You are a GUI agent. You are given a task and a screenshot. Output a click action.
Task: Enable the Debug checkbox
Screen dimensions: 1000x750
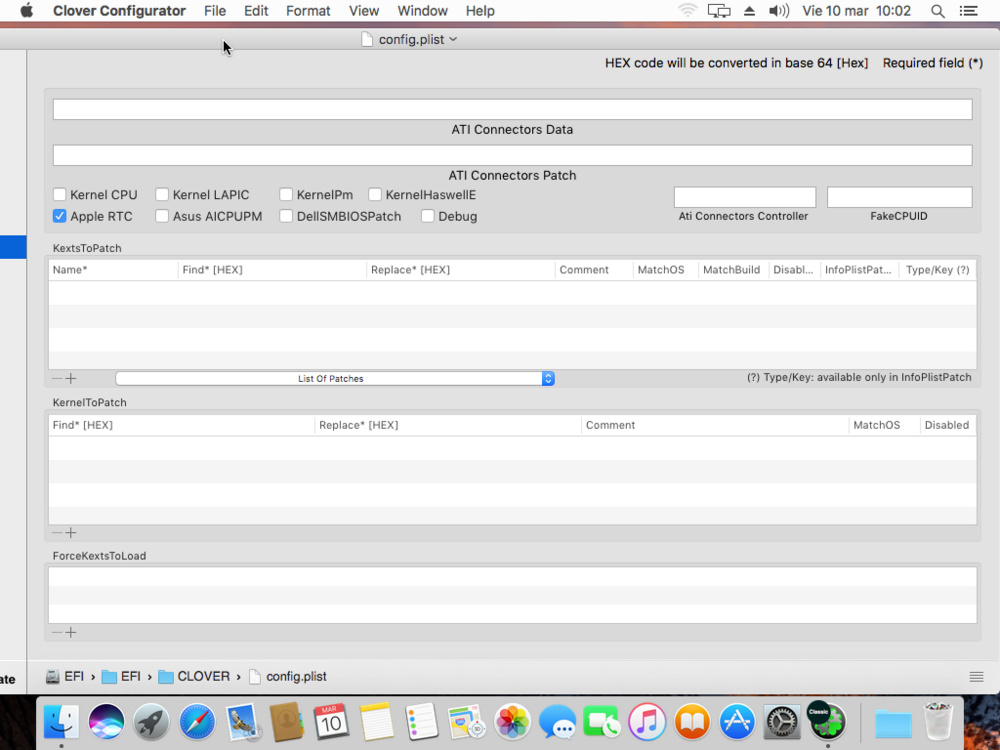[x=427, y=216]
